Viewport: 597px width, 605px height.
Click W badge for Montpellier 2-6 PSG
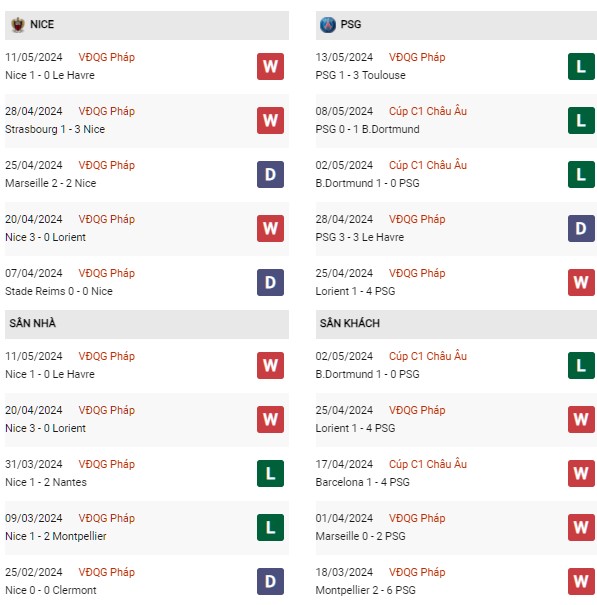coord(581,581)
